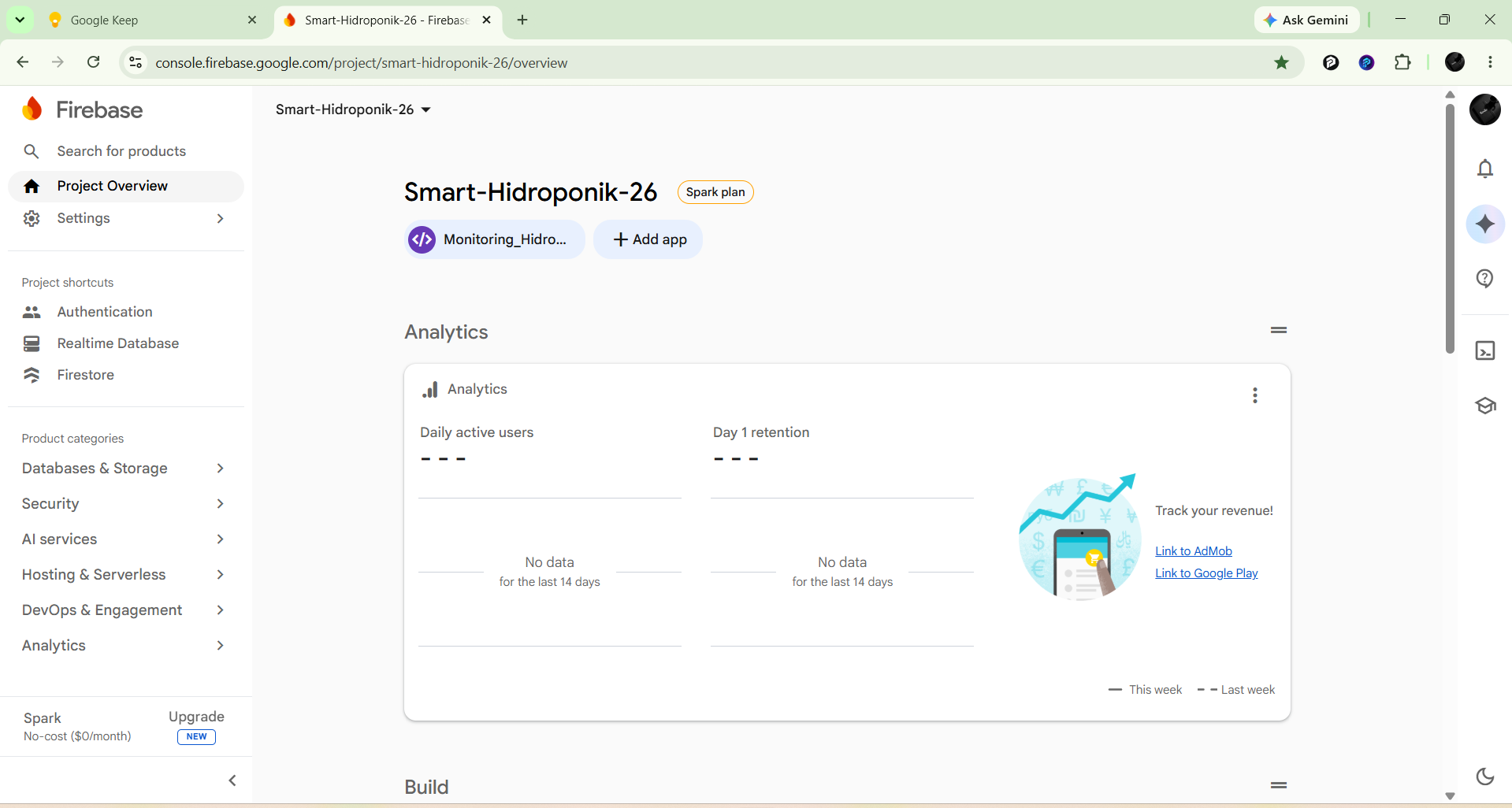Toggle dark mode moon icon
Viewport: 1512px width, 808px height.
tap(1485, 776)
